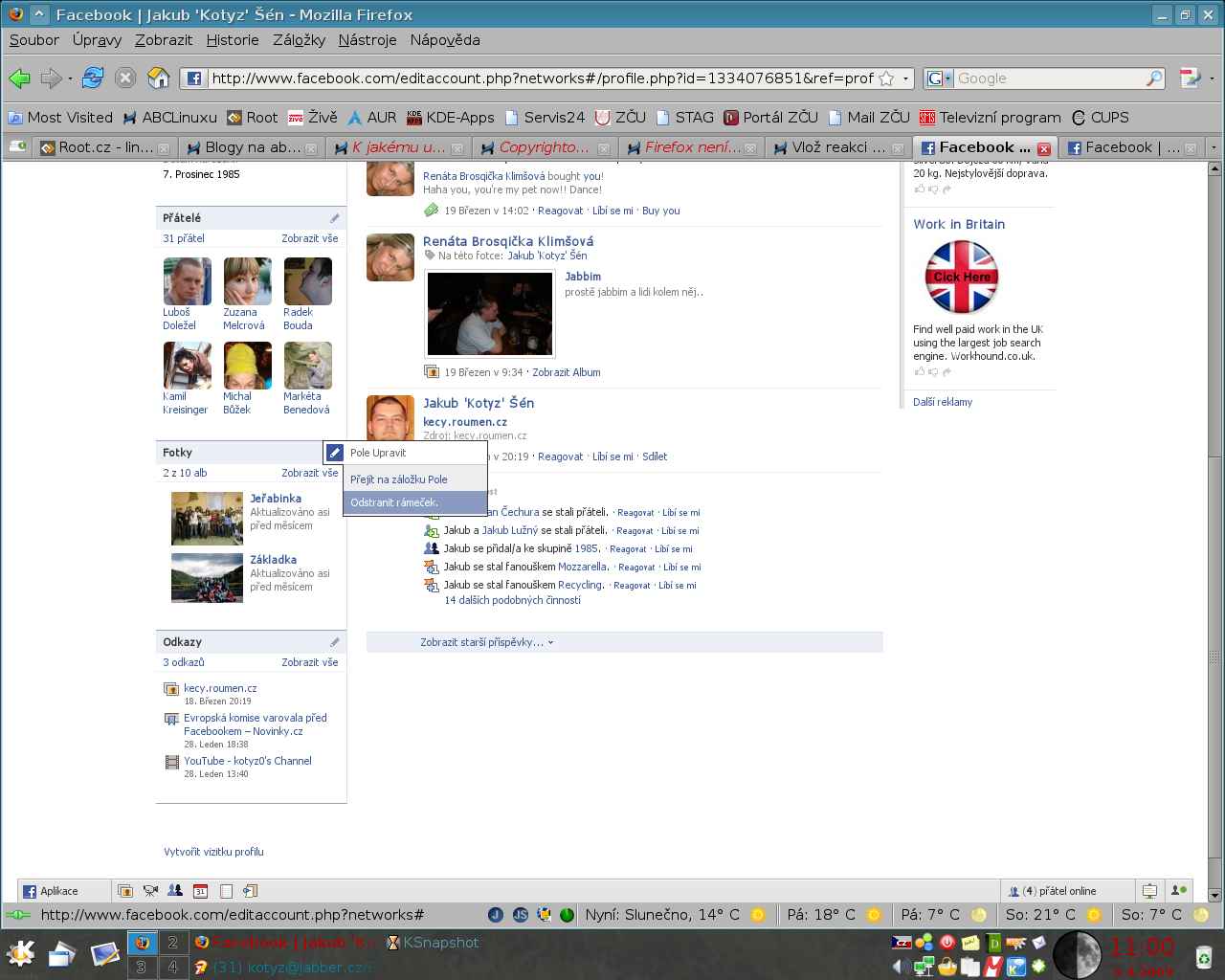Click the Cick Here Union Jack ad image
The width and height of the screenshot is (1225, 980).
click(962, 277)
